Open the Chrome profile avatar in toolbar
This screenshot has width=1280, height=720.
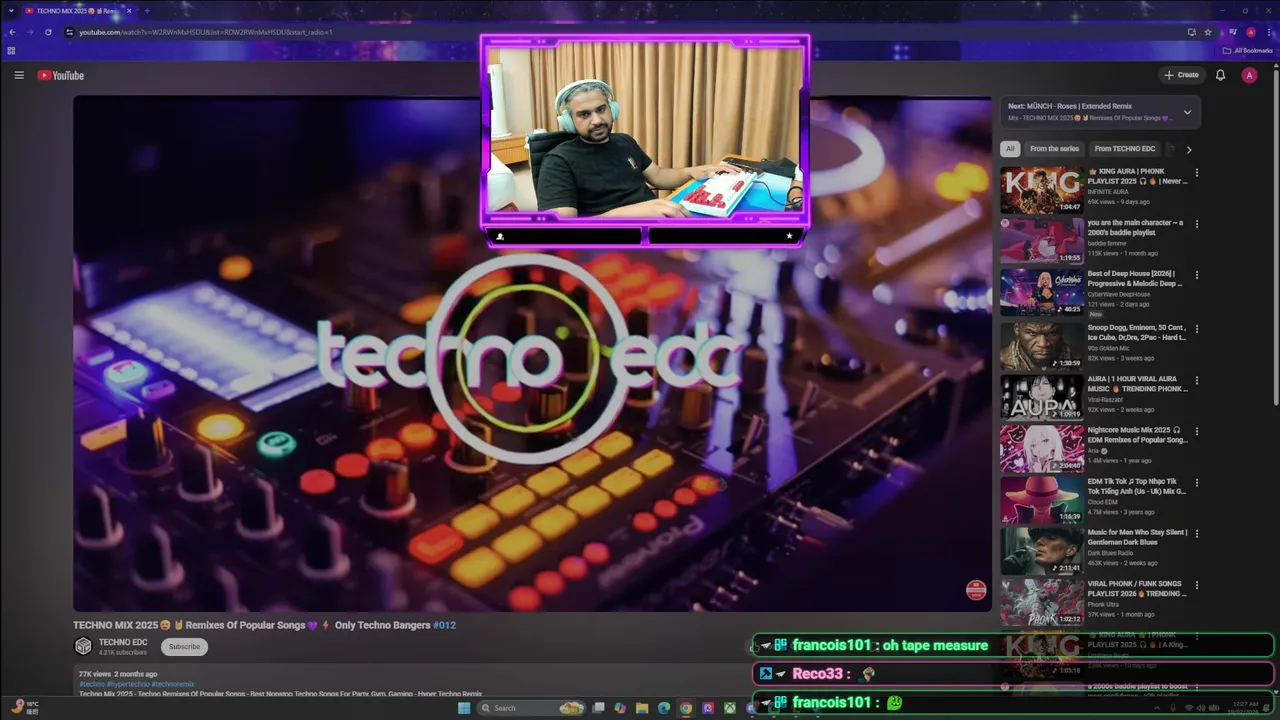1251,32
